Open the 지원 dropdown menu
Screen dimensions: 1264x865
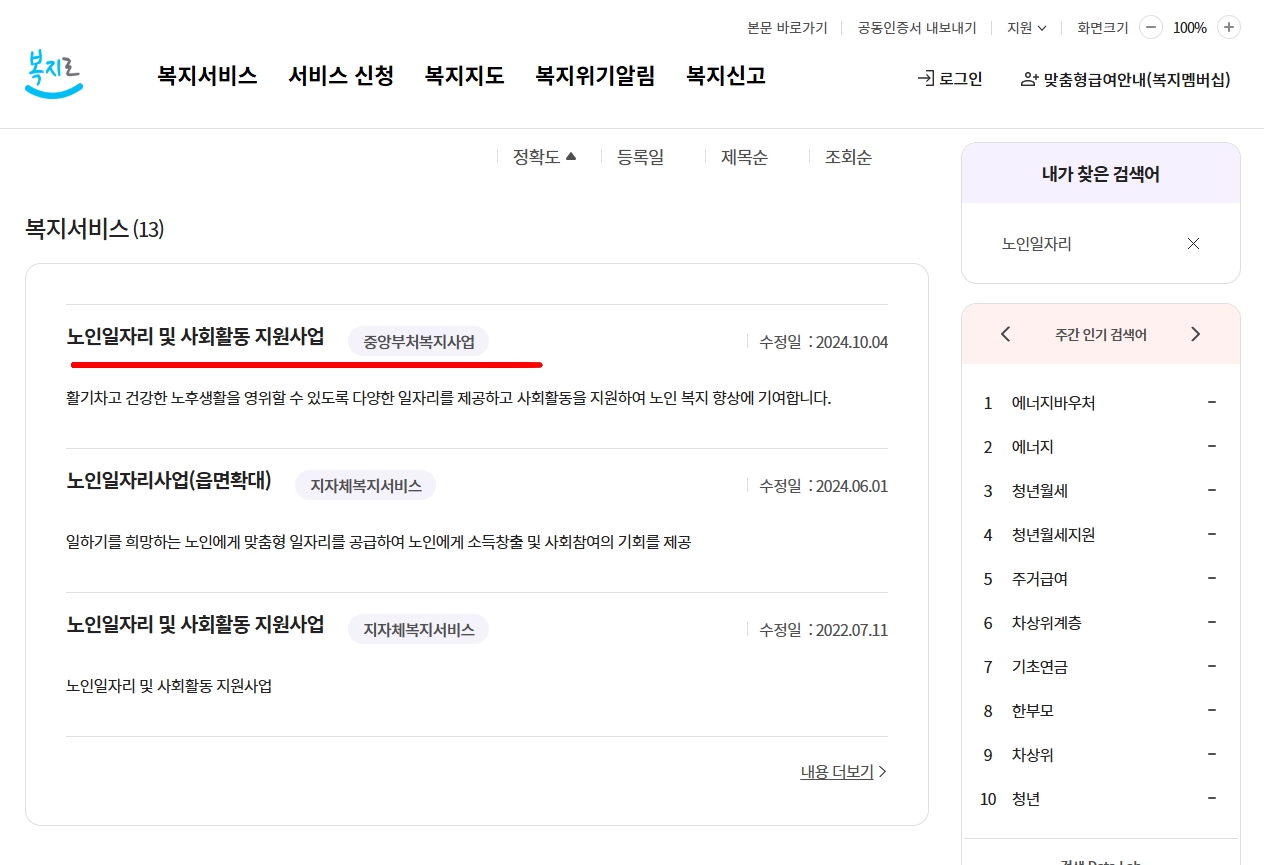point(1026,27)
